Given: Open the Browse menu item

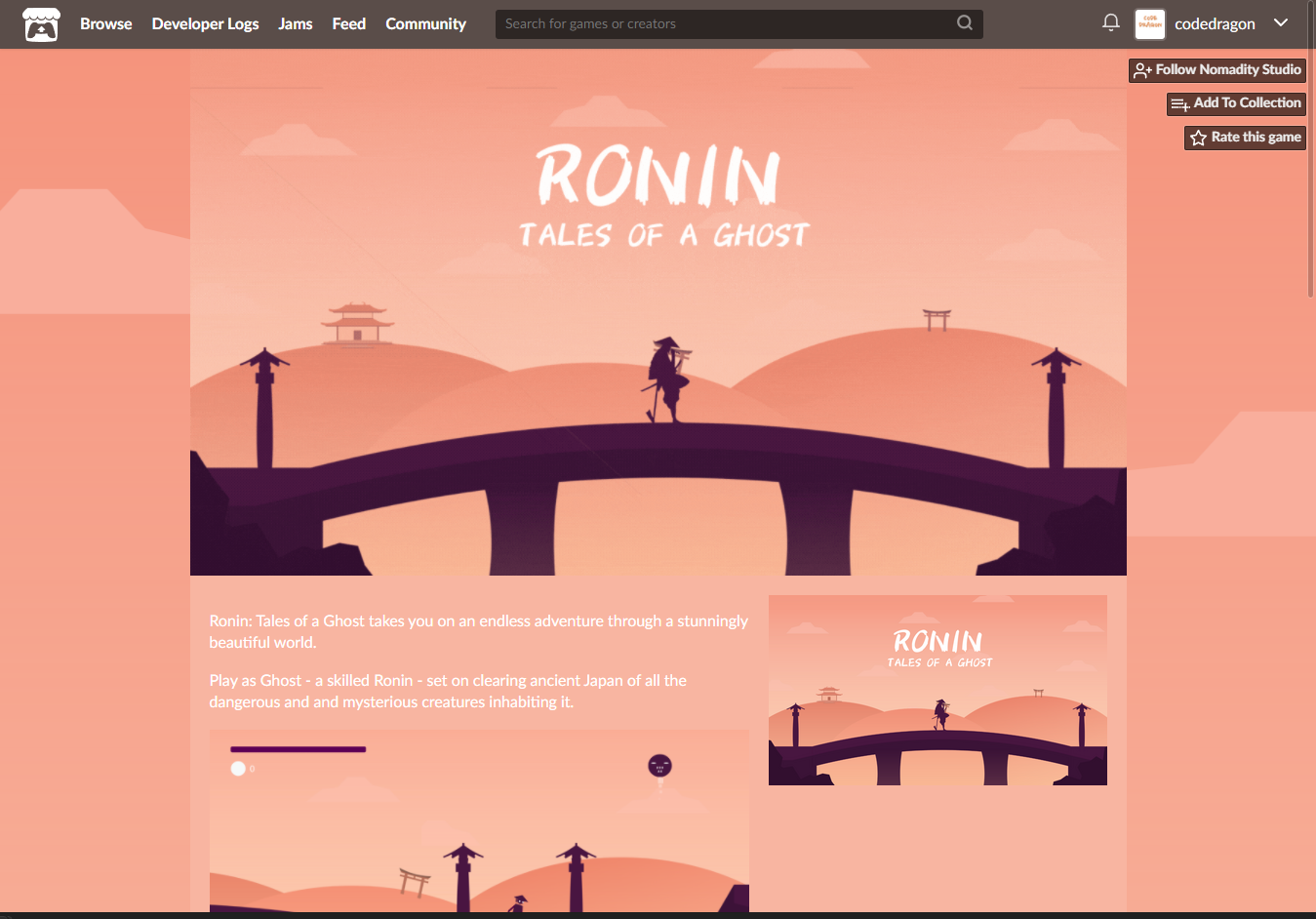Looking at the screenshot, I should (105, 23).
